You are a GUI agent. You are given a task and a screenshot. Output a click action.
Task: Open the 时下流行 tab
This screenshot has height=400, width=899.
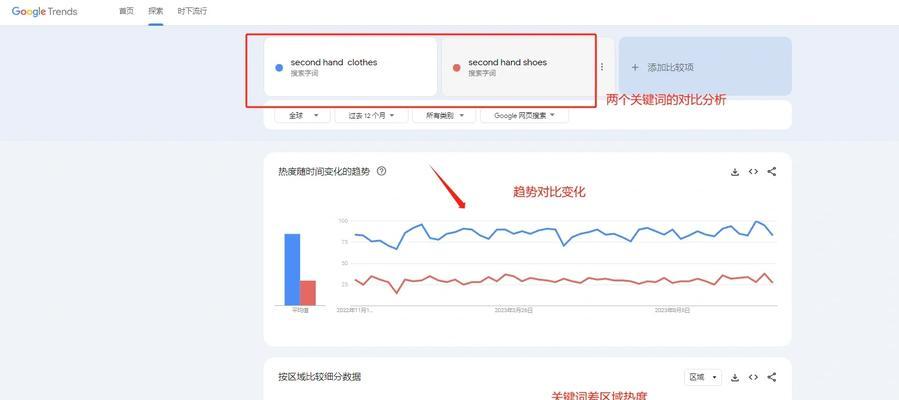click(192, 11)
